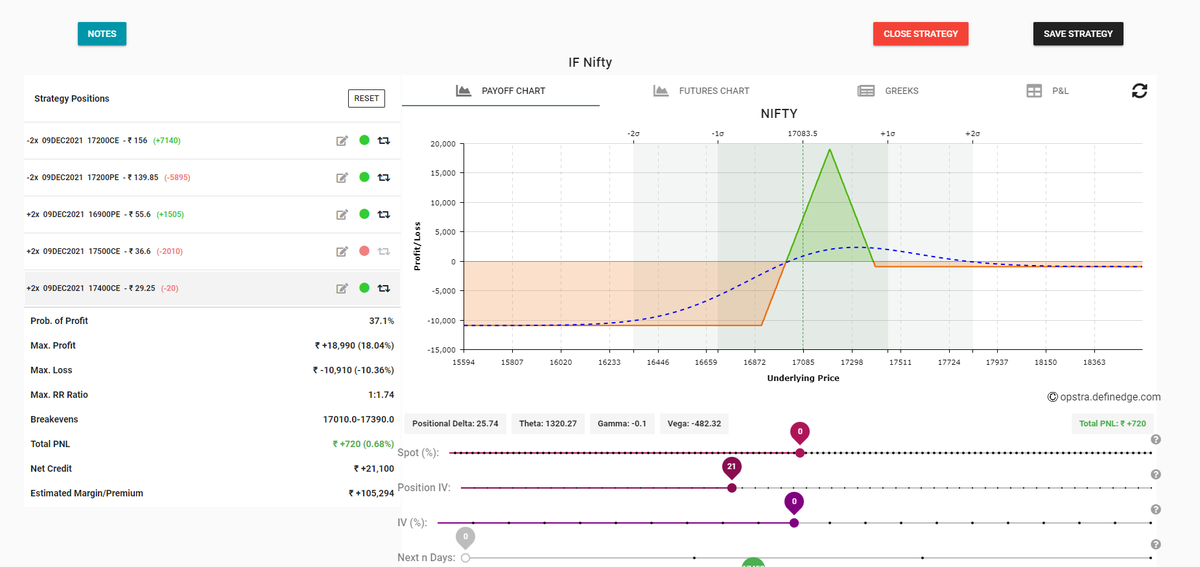1200x567 pixels.
Task: Click SAVE STRATEGY button
Action: (1078, 34)
